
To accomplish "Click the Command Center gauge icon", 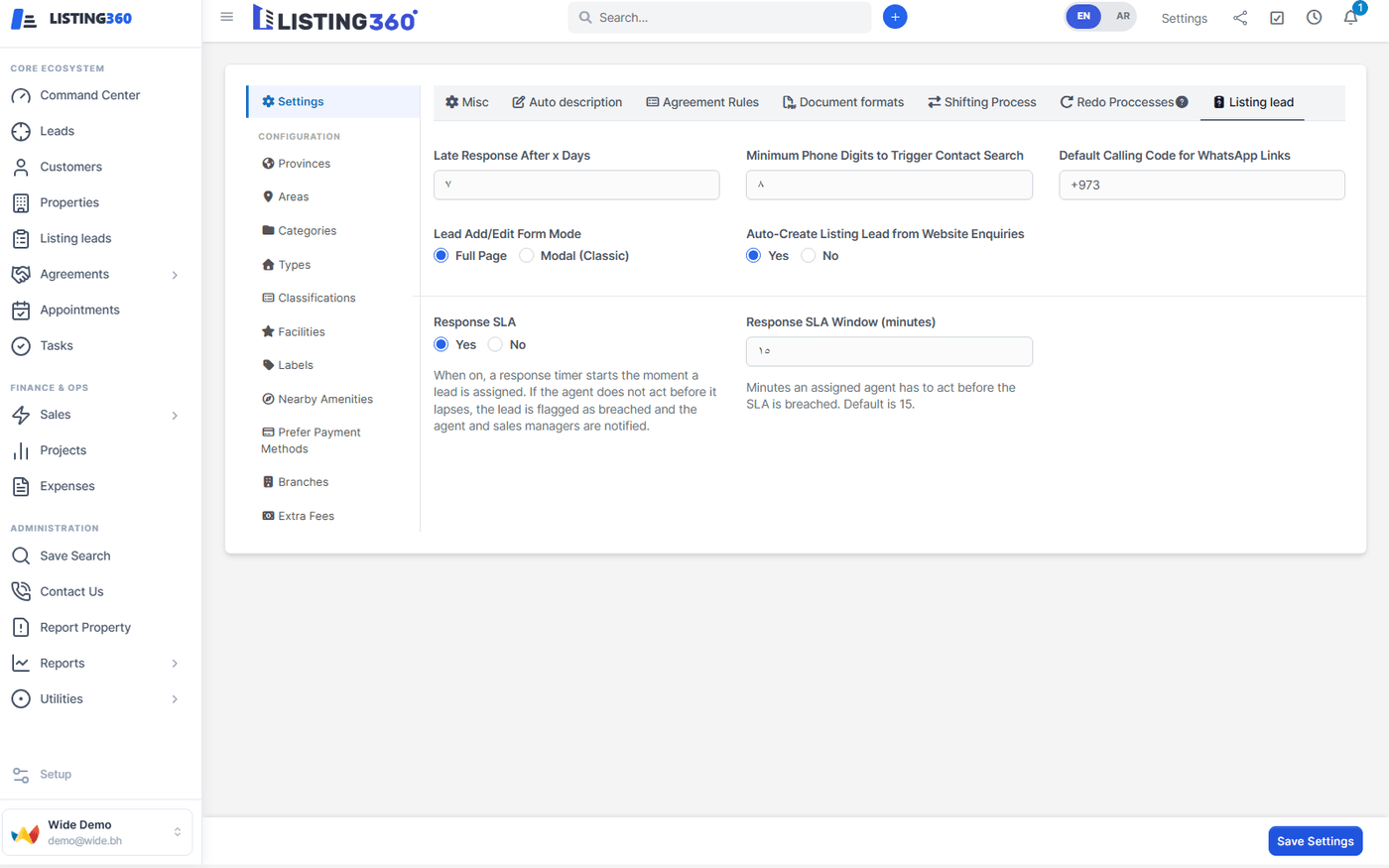I will pos(21,96).
